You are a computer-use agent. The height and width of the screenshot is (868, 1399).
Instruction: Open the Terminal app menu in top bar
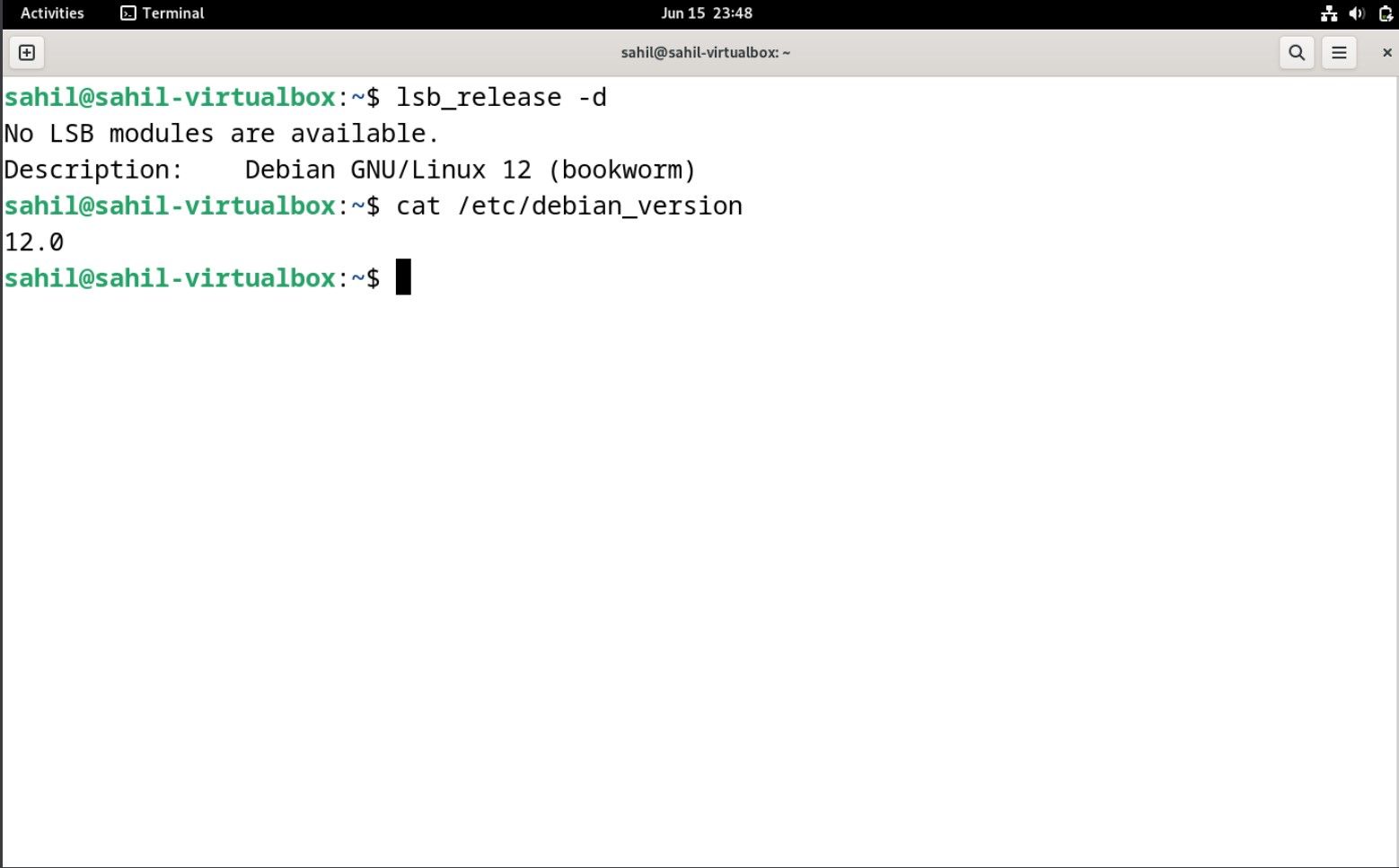tap(163, 13)
